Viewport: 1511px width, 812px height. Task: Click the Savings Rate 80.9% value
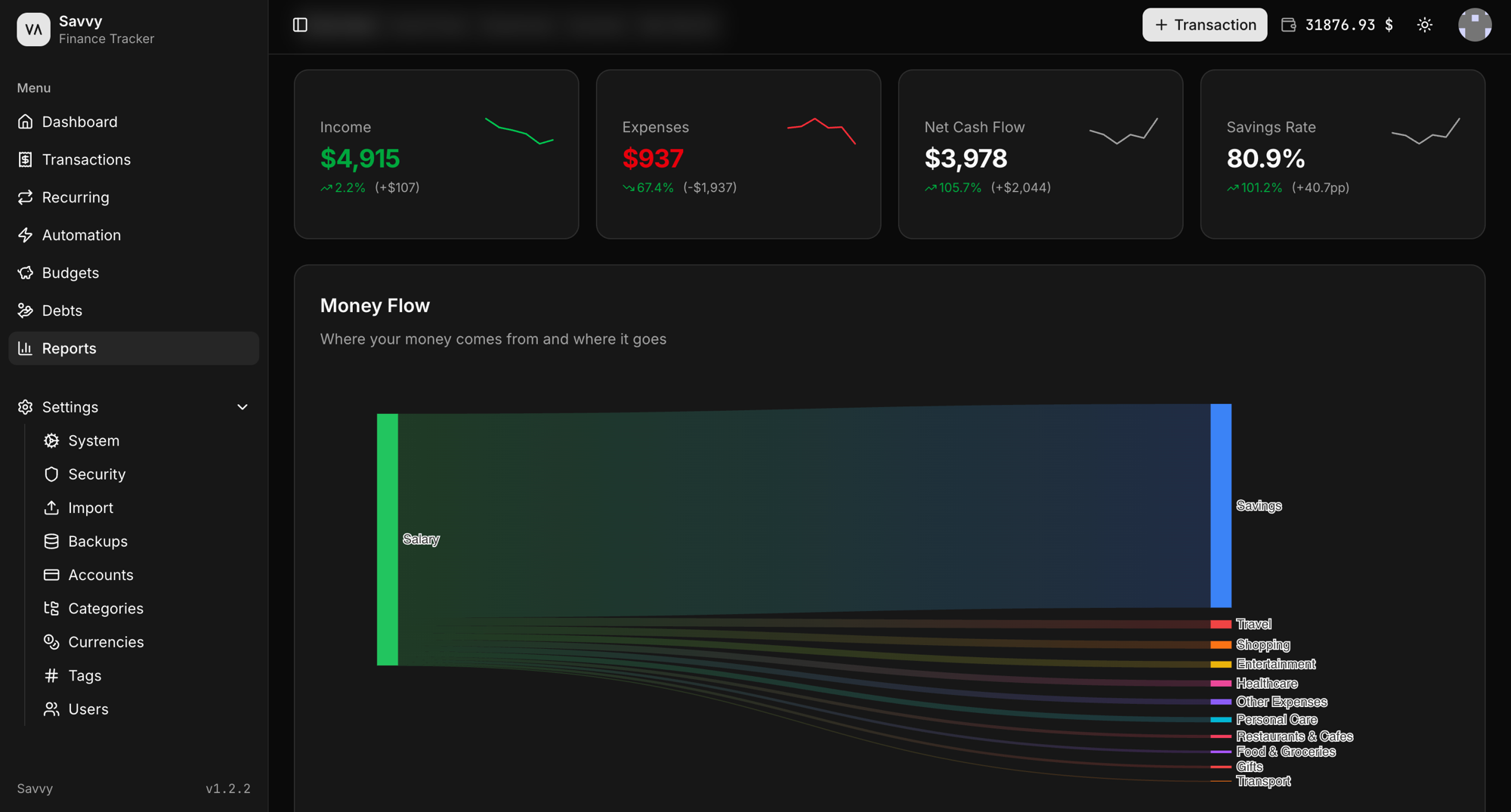1265,159
